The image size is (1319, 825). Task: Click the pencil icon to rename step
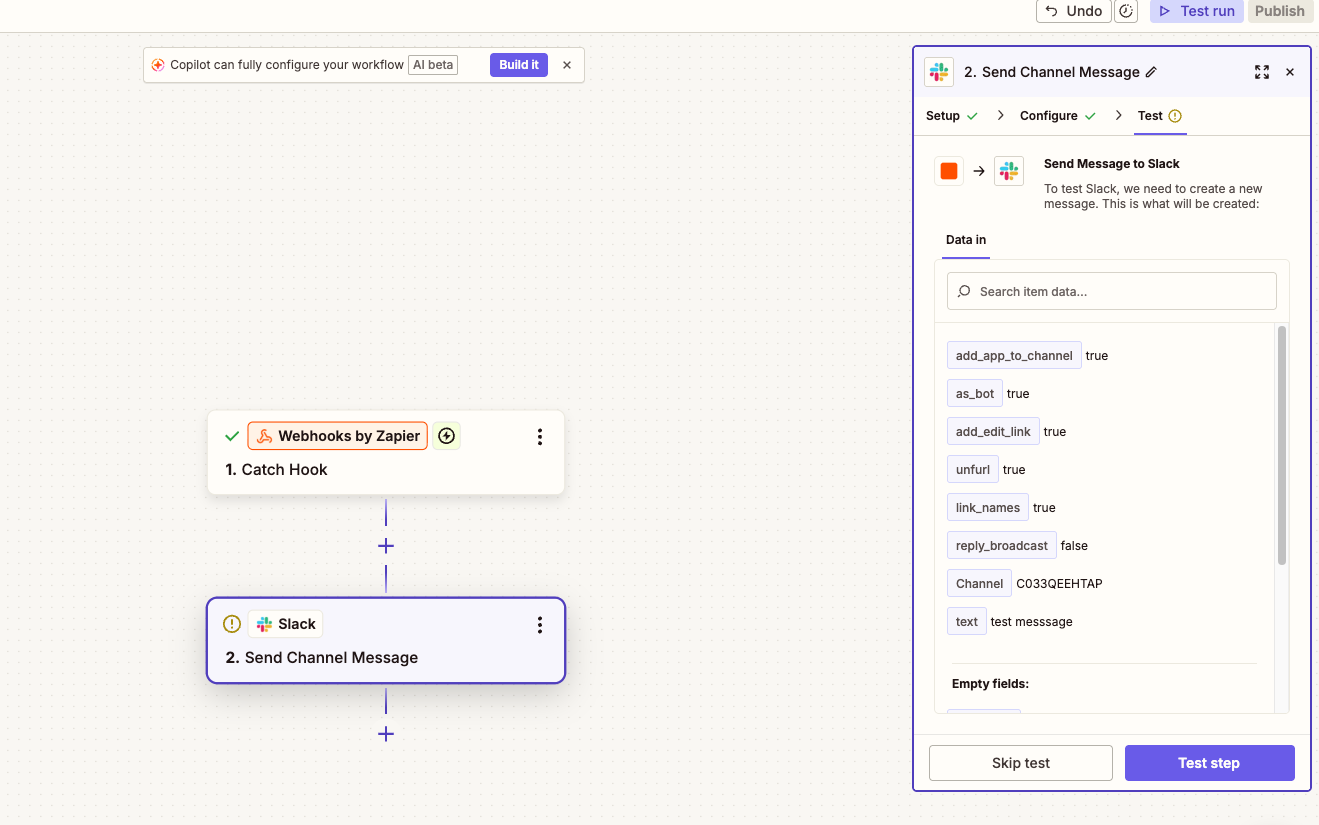coord(1151,72)
